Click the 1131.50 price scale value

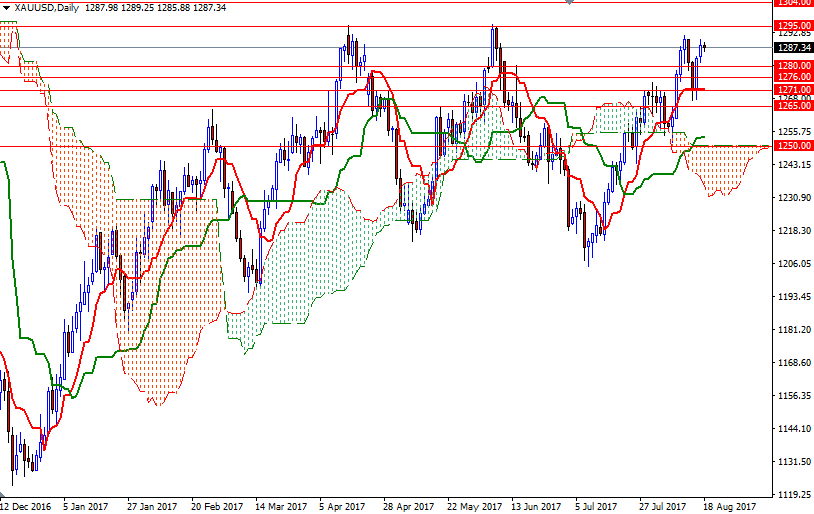[793, 462]
